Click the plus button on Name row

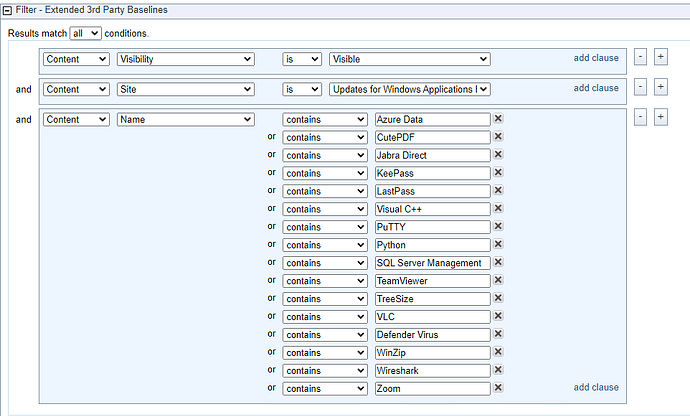pyautogui.click(x=661, y=117)
